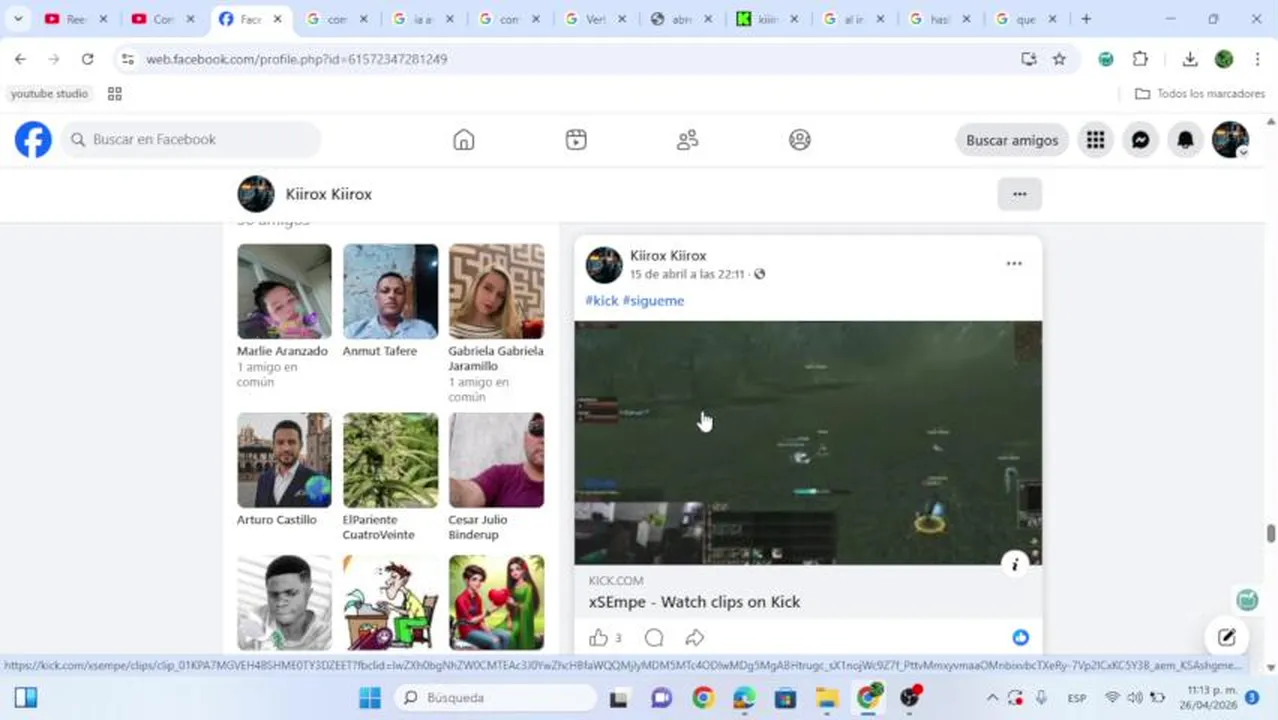Switch to the Kick tab with green K icon

(x=768, y=19)
